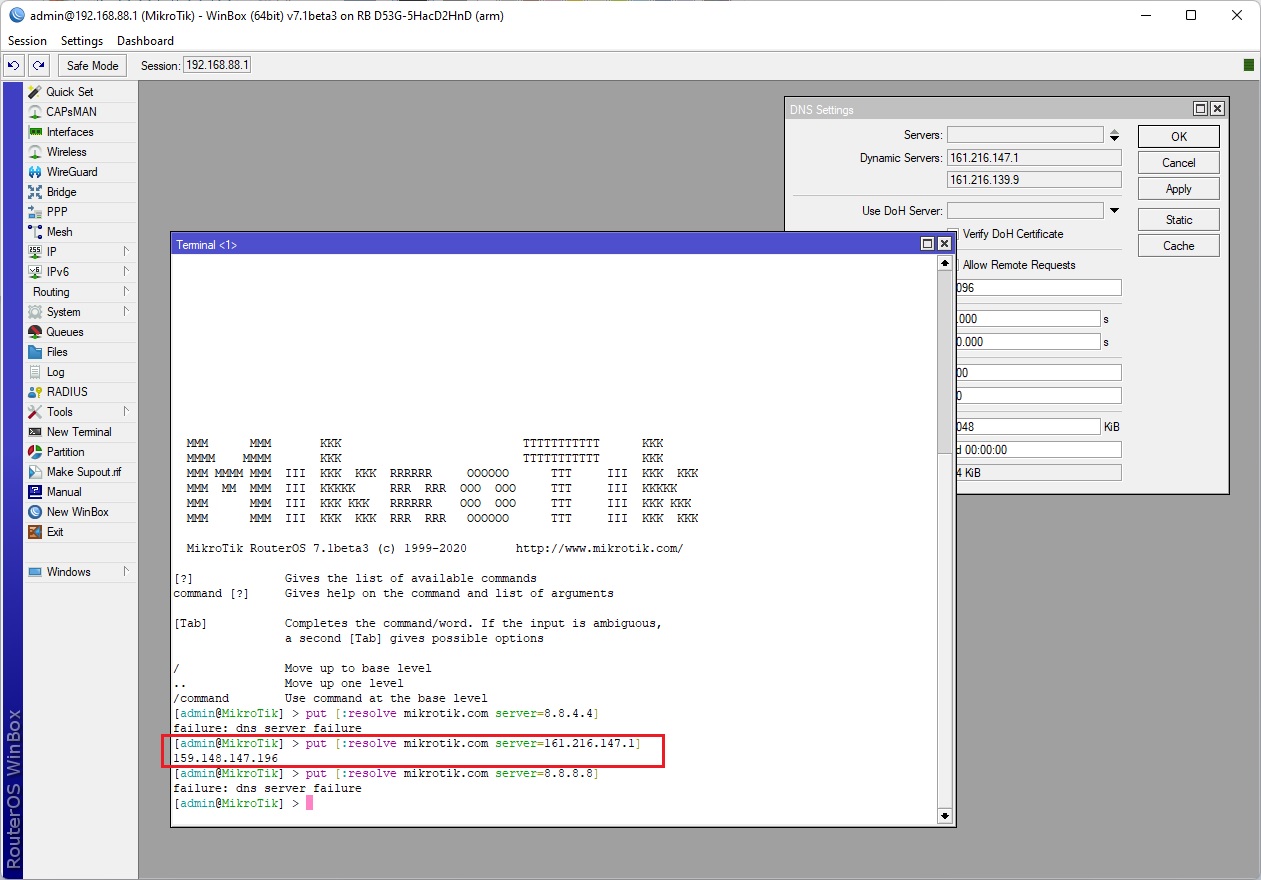This screenshot has height=880, width=1261.
Task: Expand the System submenu
Action: [78, 312]
